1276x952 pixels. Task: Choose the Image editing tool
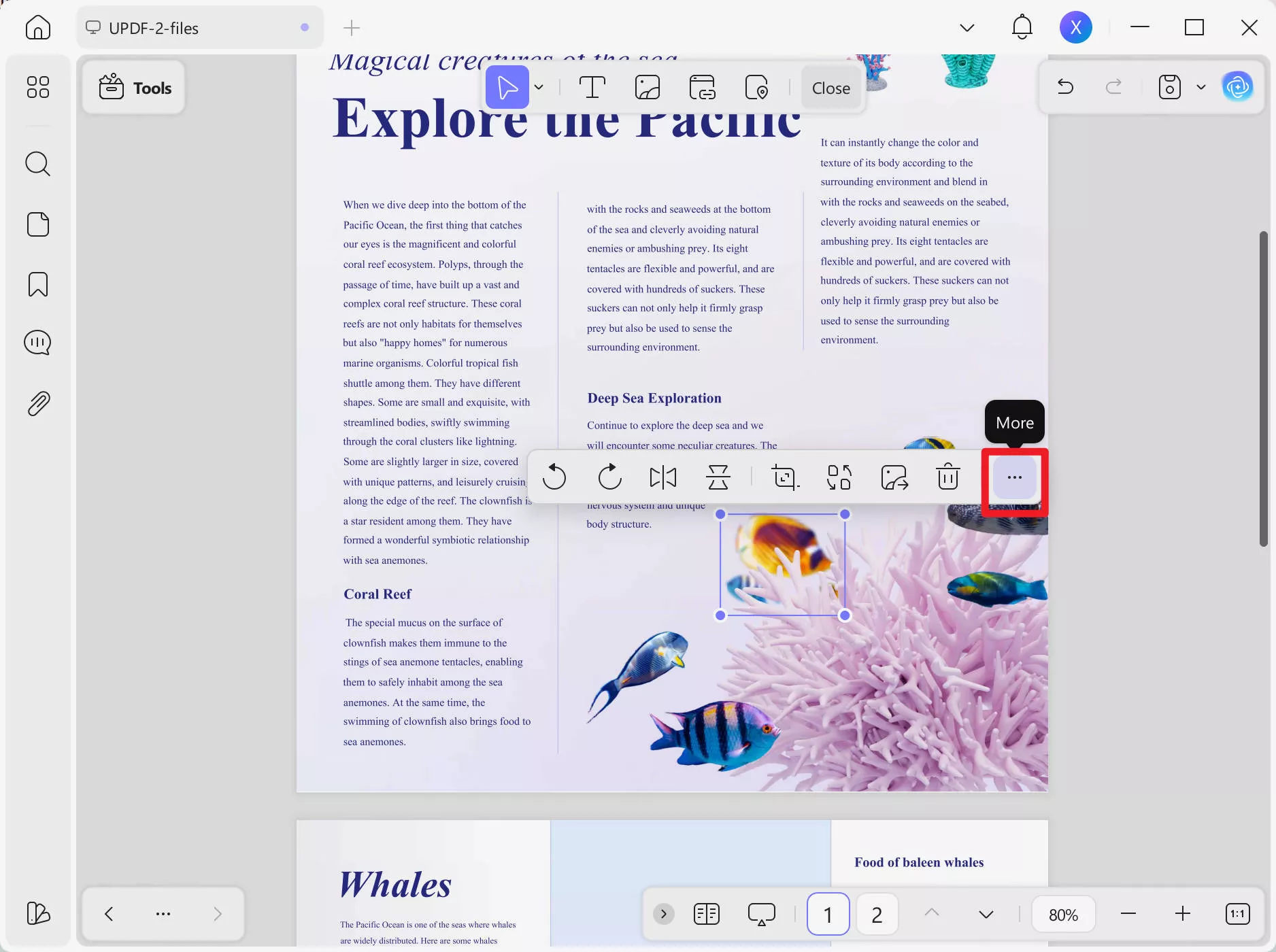[x=648, y=88]
